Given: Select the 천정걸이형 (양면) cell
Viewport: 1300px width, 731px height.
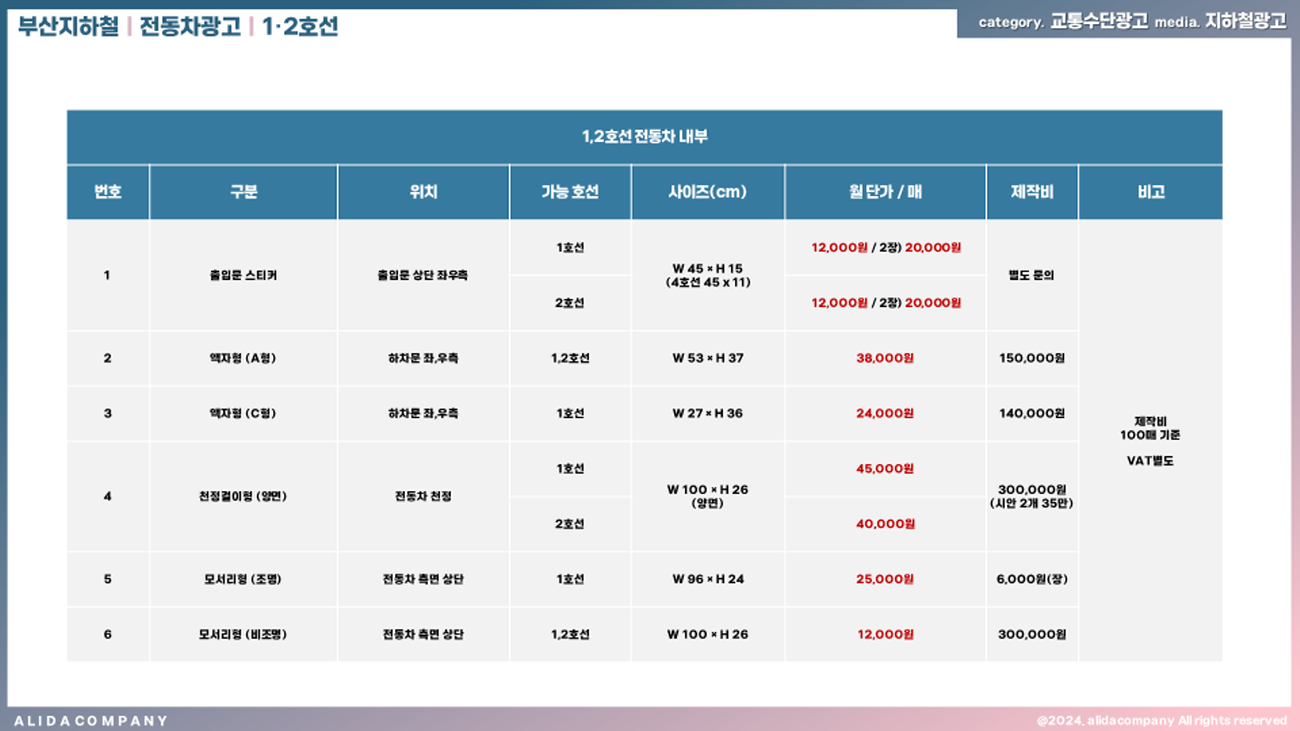Looking at the screenshot, I should [242, 496].
